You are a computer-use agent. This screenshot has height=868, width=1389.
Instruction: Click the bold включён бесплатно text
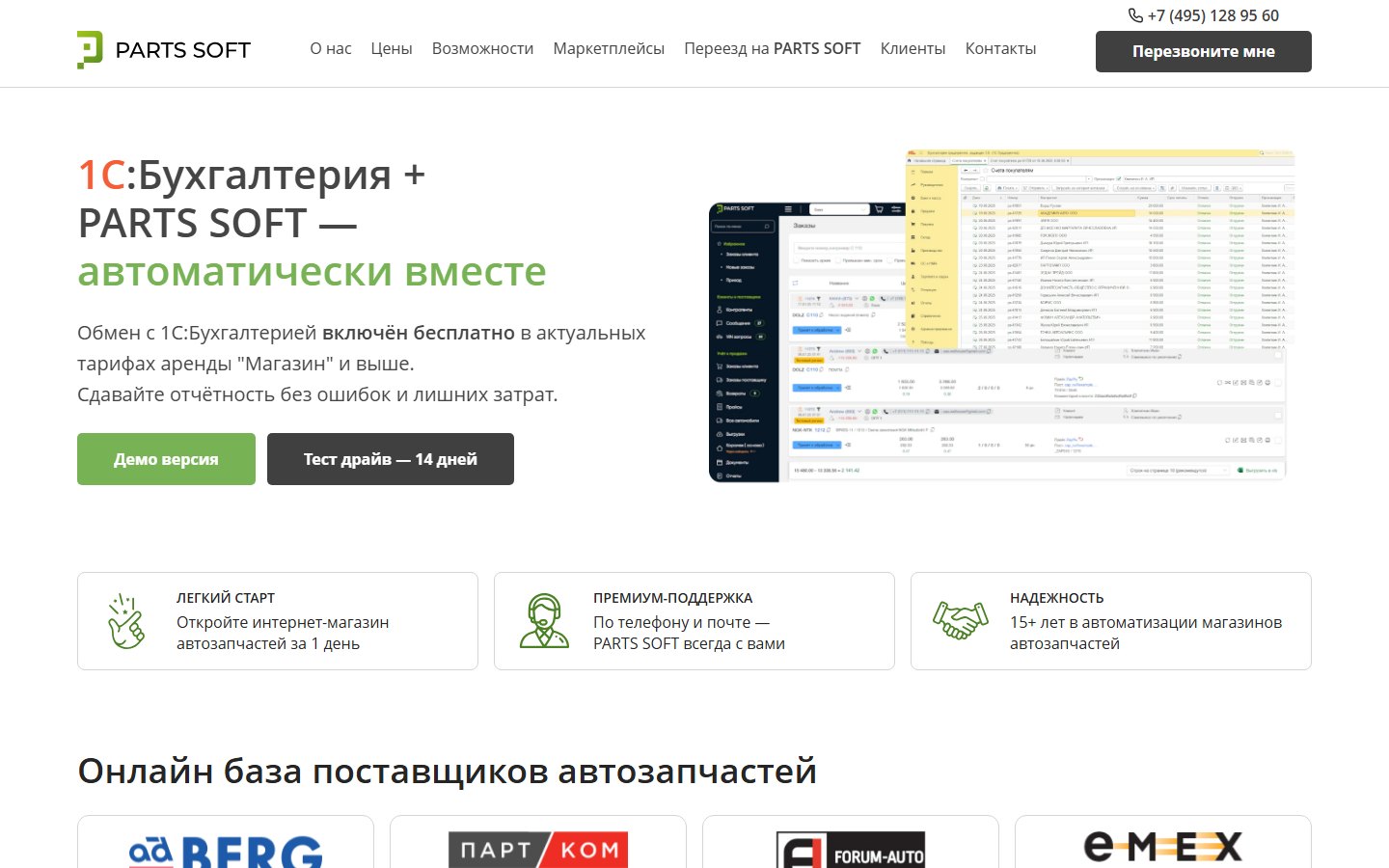[x=419, y=333]
